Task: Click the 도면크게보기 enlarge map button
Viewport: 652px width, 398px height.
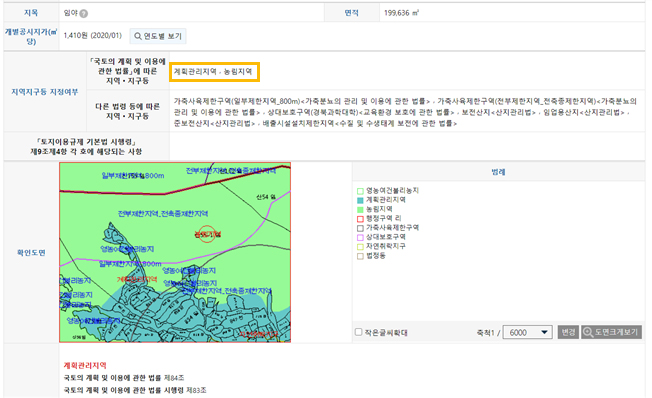Action: [611, 332]
